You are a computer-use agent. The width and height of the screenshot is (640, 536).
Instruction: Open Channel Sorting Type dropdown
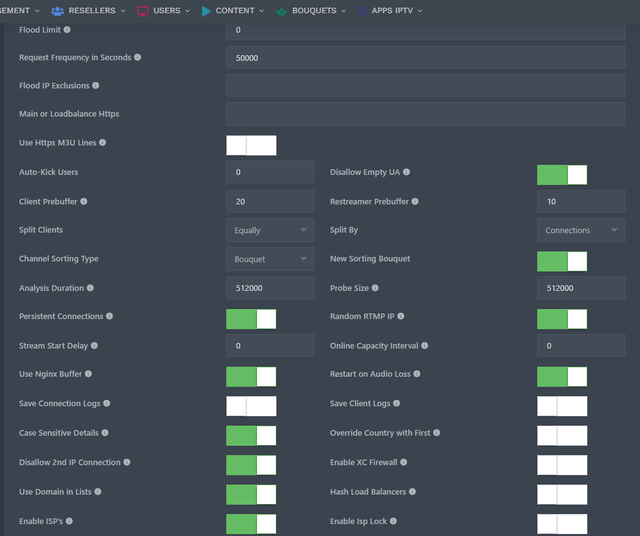[x=270, y=259]
